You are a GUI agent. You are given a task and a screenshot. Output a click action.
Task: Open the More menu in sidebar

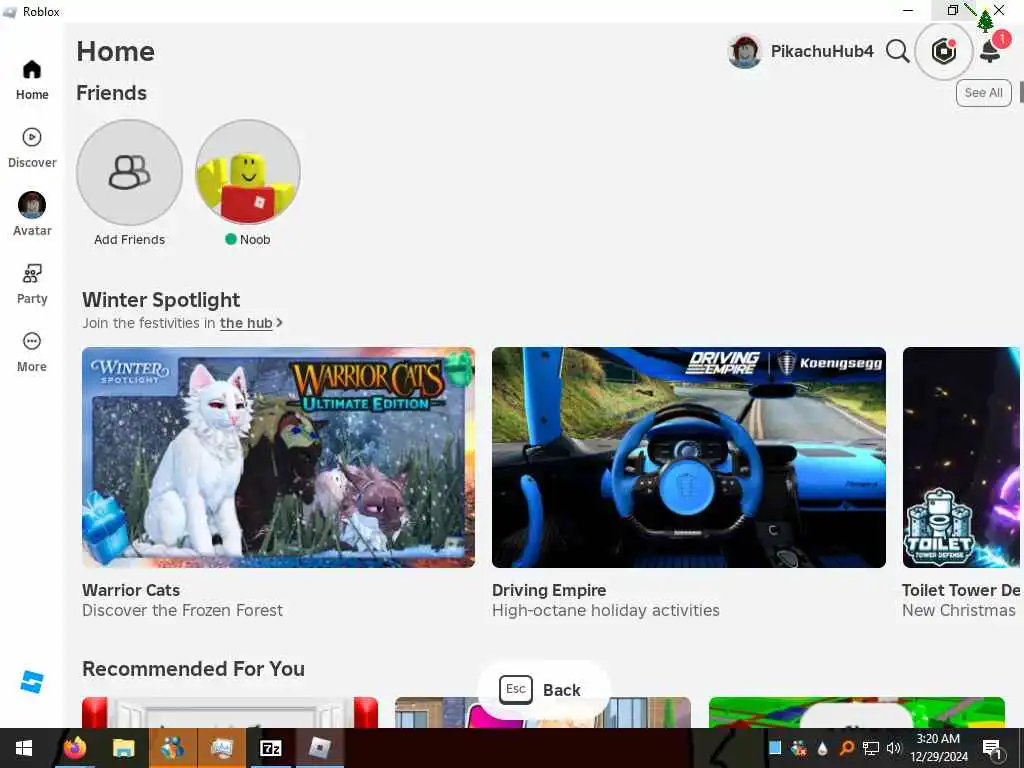tap(32, 353)
